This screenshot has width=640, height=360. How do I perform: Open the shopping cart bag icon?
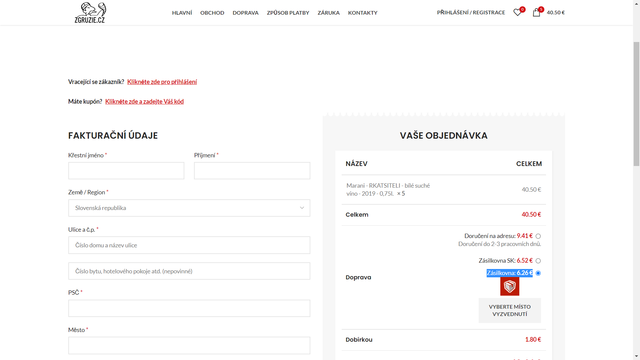pyautogui.click(x=536, y=13)
